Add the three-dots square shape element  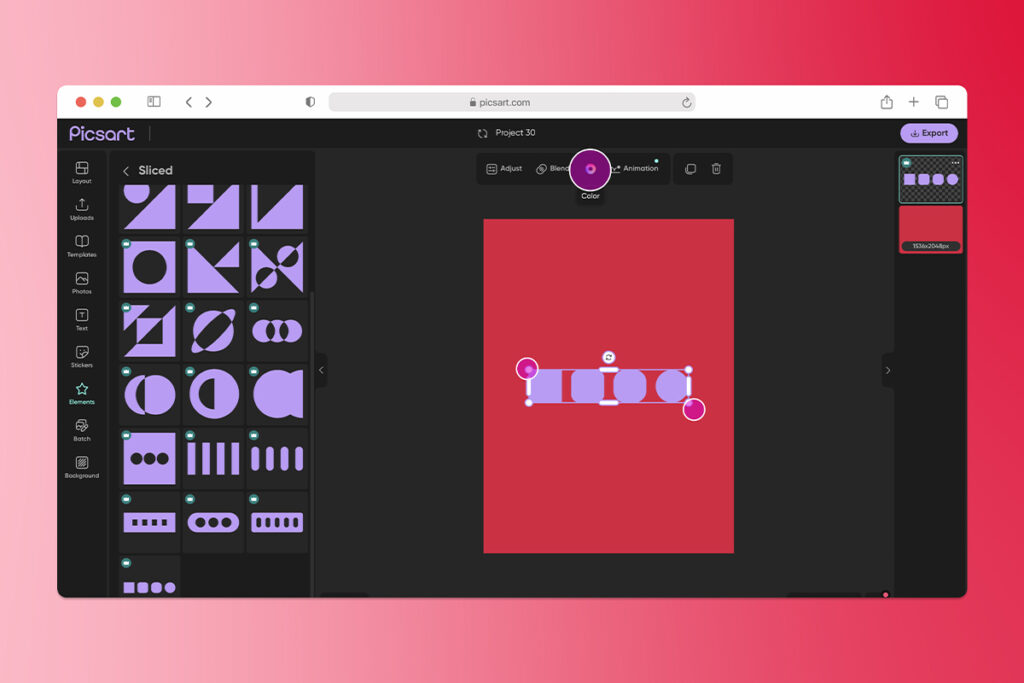pyautogui.click(x=150, y=459)
